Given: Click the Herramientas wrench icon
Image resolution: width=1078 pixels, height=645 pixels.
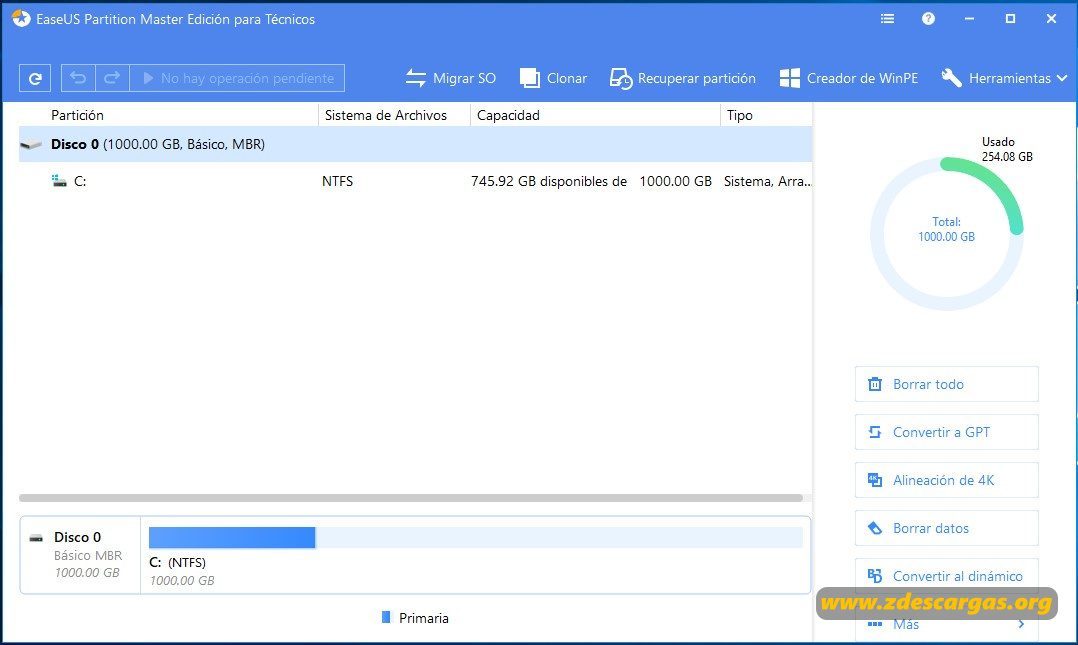Looking at the screenshot, I should point(952,78).
